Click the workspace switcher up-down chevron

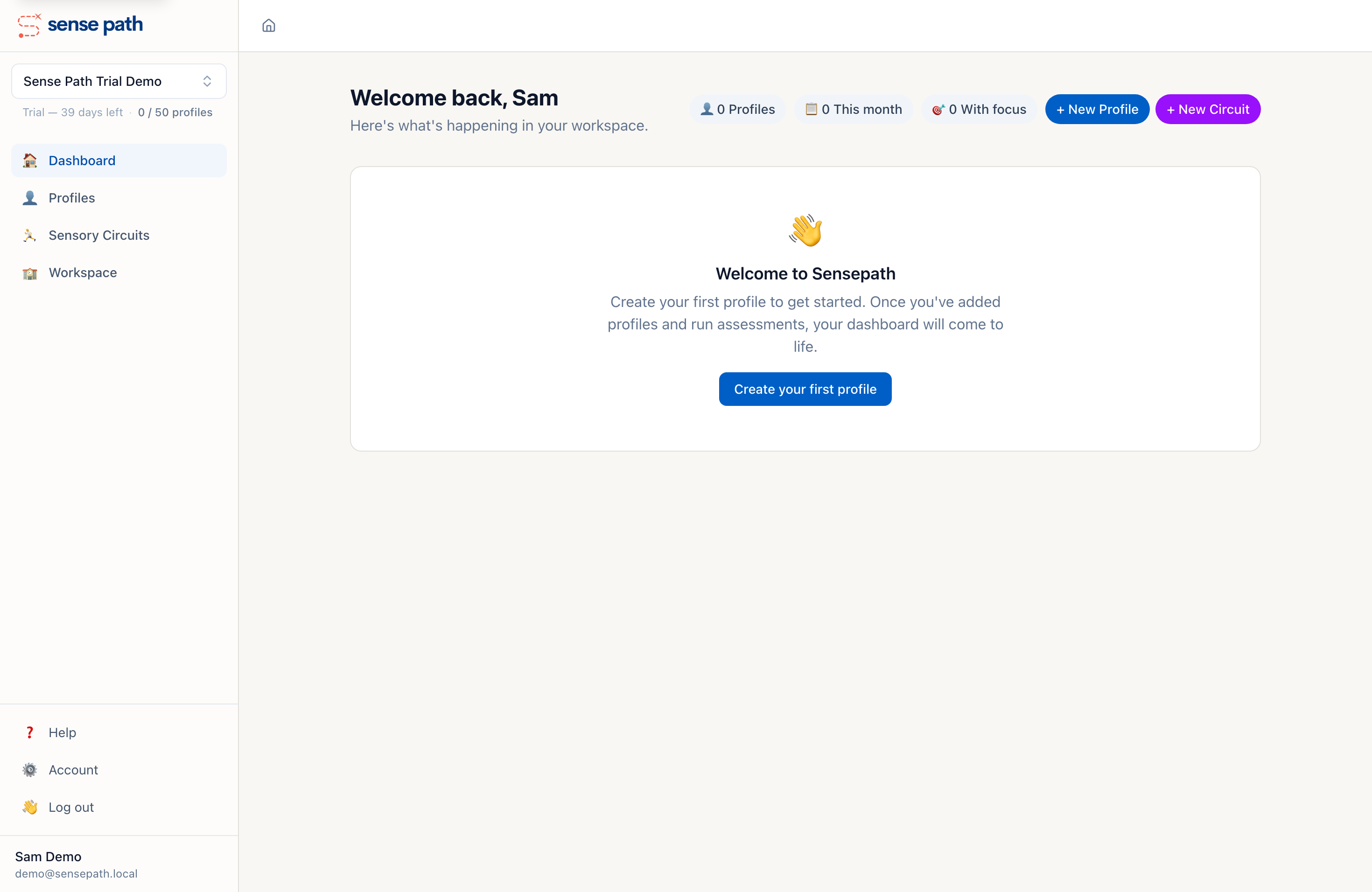[207, 81]
